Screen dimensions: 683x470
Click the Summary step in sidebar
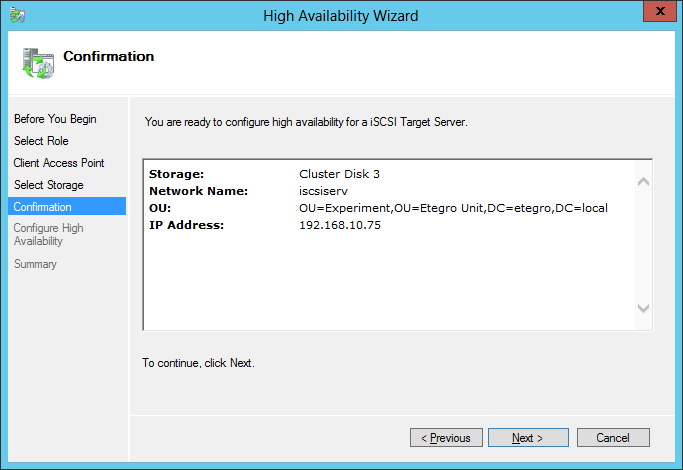click(x=35, y=264)
